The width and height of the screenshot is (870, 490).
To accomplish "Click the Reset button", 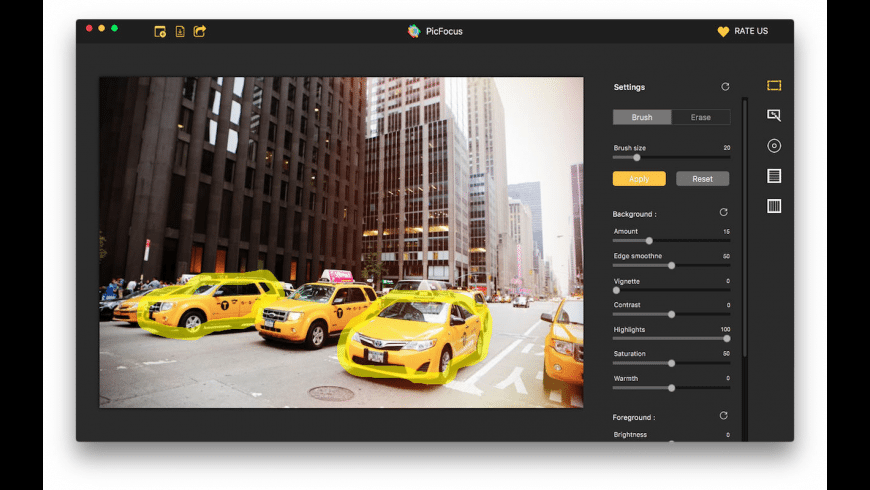I will [x=702, y=179].
